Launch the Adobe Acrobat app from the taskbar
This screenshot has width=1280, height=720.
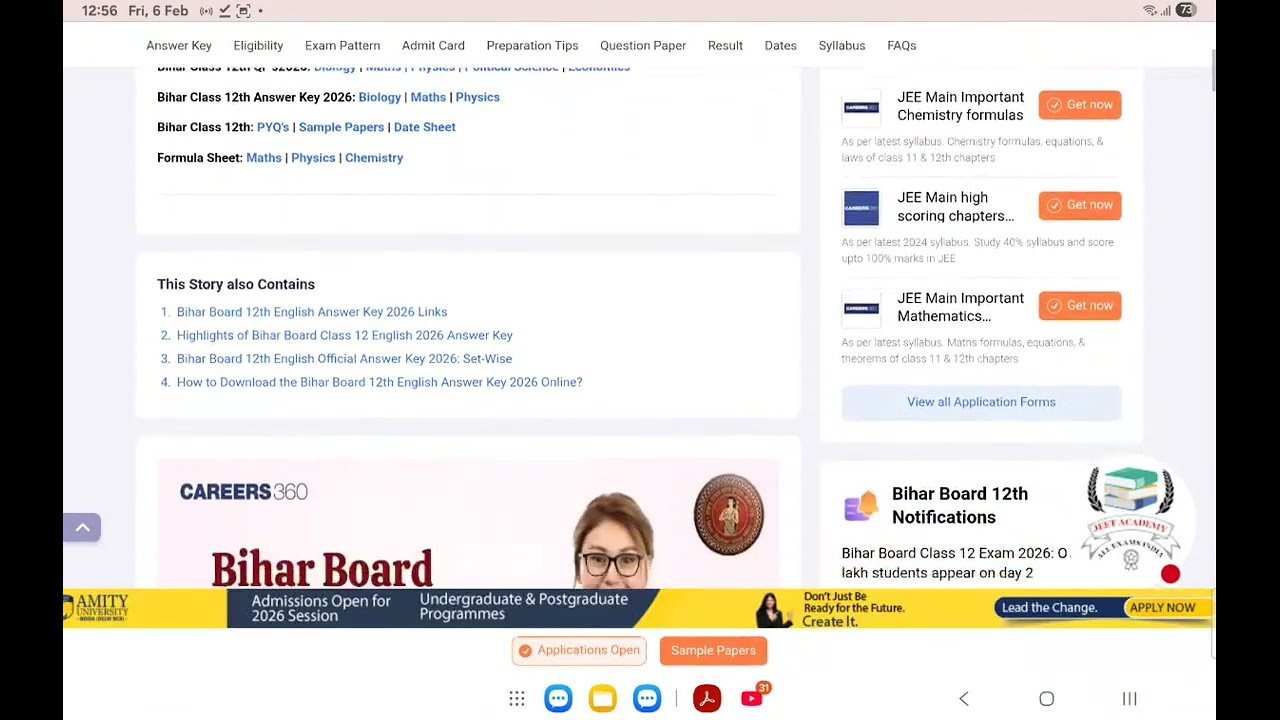(x=707, y=698)
